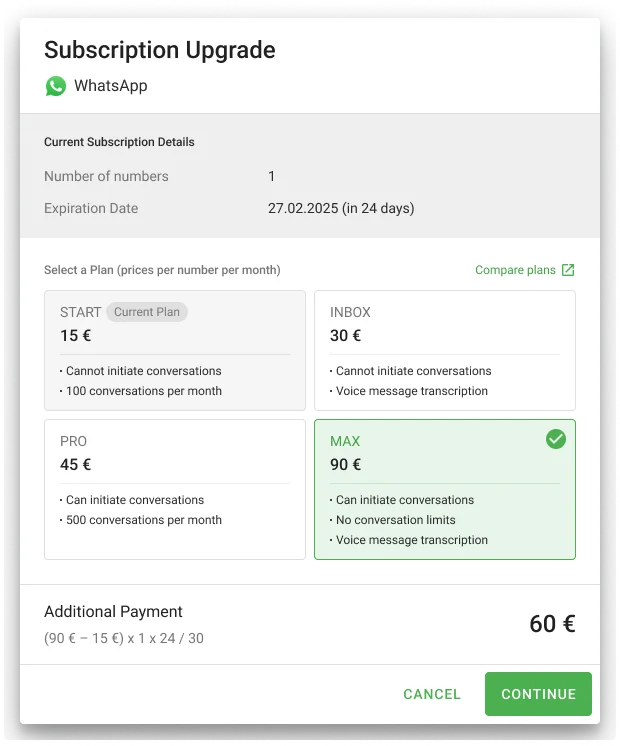This screenshot has height=746, width=620.
Task: Click the 30 € INBOX price
Action: point(346,336)
